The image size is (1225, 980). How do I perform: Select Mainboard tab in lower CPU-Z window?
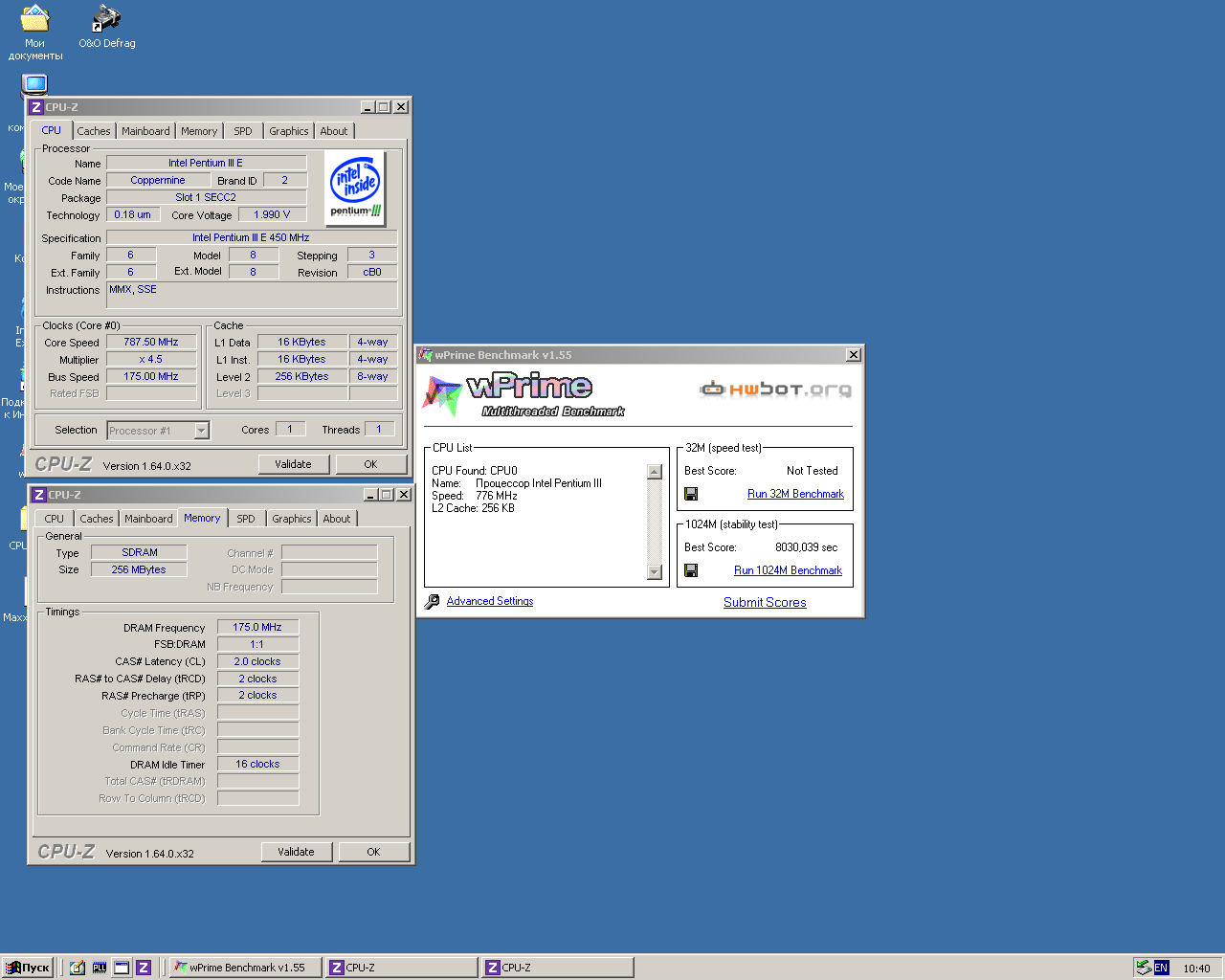pos(148,519)
